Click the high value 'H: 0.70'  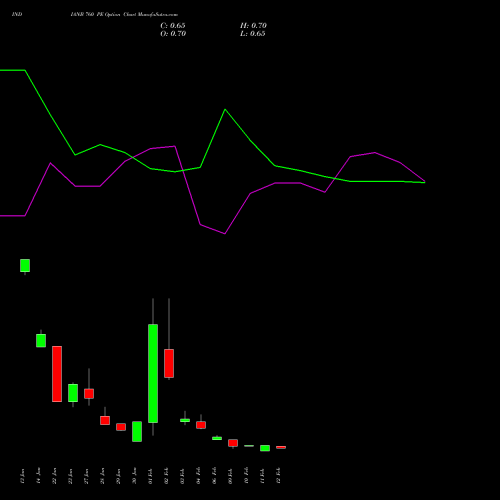tap(253, 26)
